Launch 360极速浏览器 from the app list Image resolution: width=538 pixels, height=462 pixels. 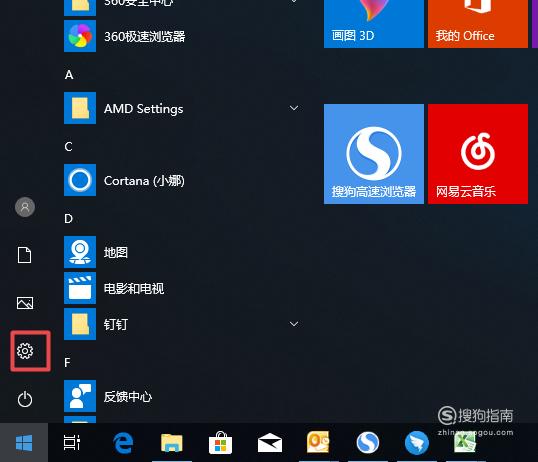(x=184, y=36)
